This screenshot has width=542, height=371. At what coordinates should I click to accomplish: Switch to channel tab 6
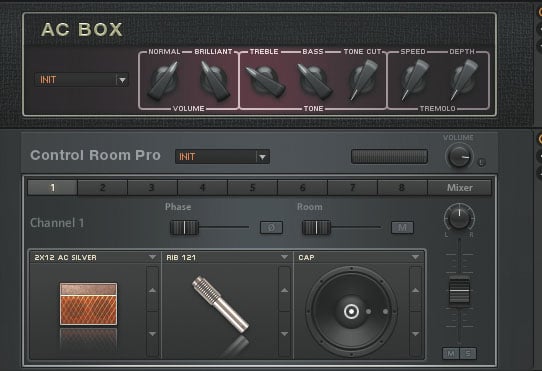302,187
